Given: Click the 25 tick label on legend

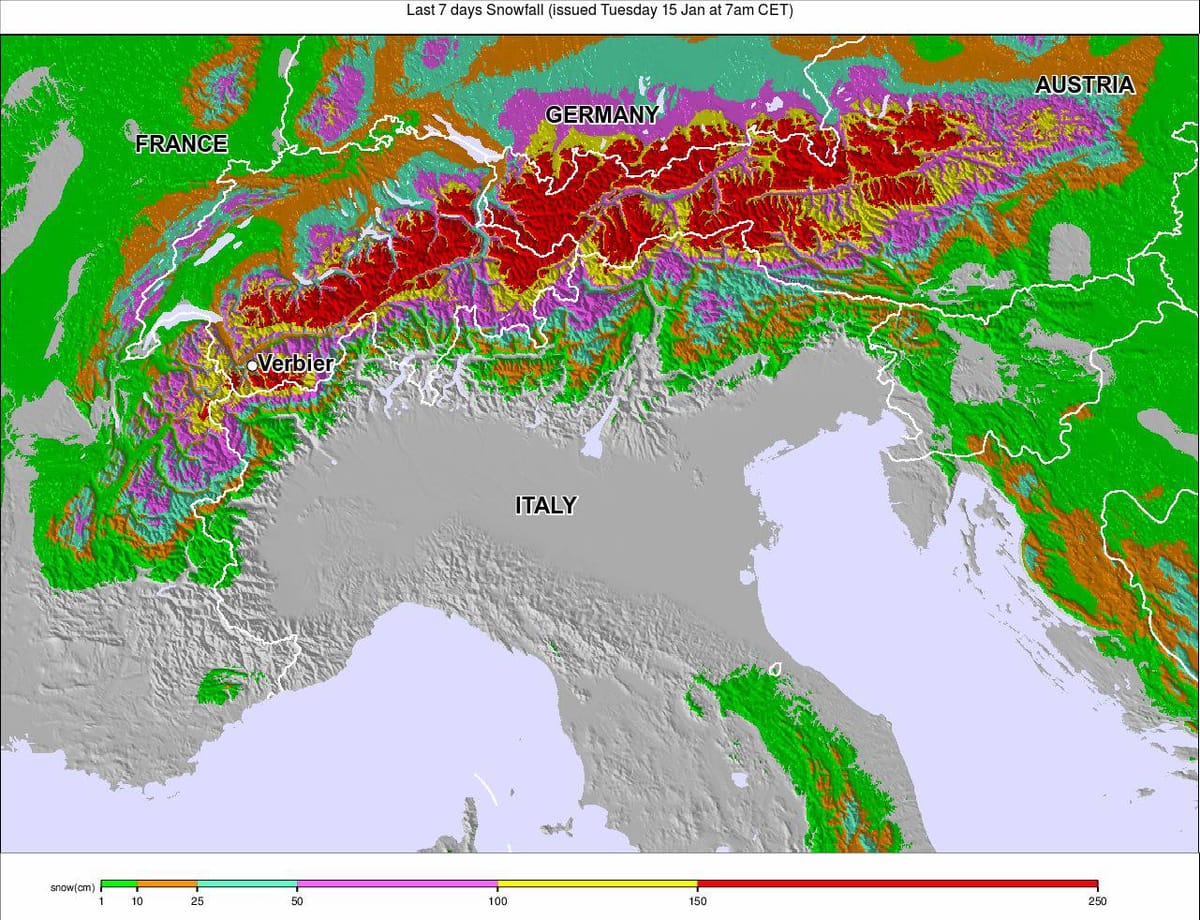Looking at the screenshot, I should [197, 902].
